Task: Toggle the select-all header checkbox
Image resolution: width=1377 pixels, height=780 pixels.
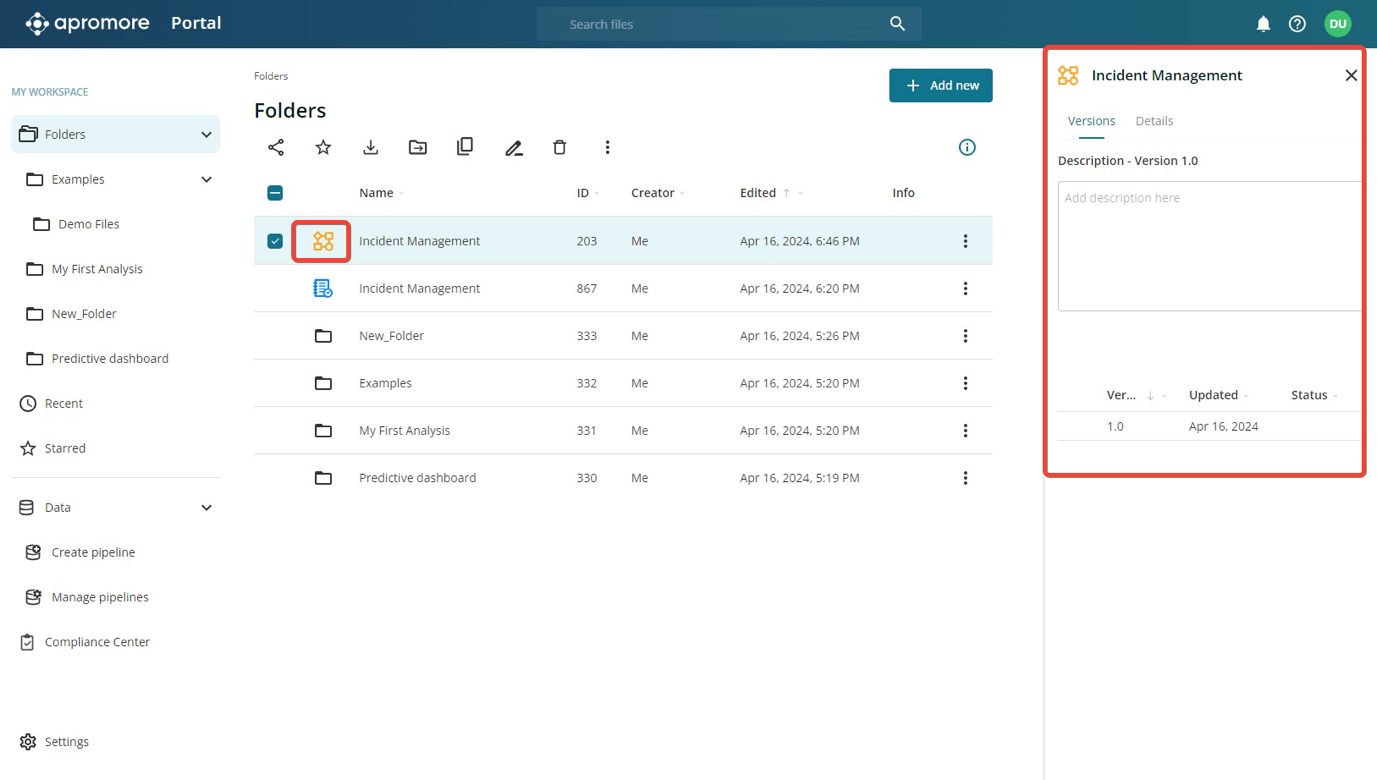Action: tap(275, 193)
